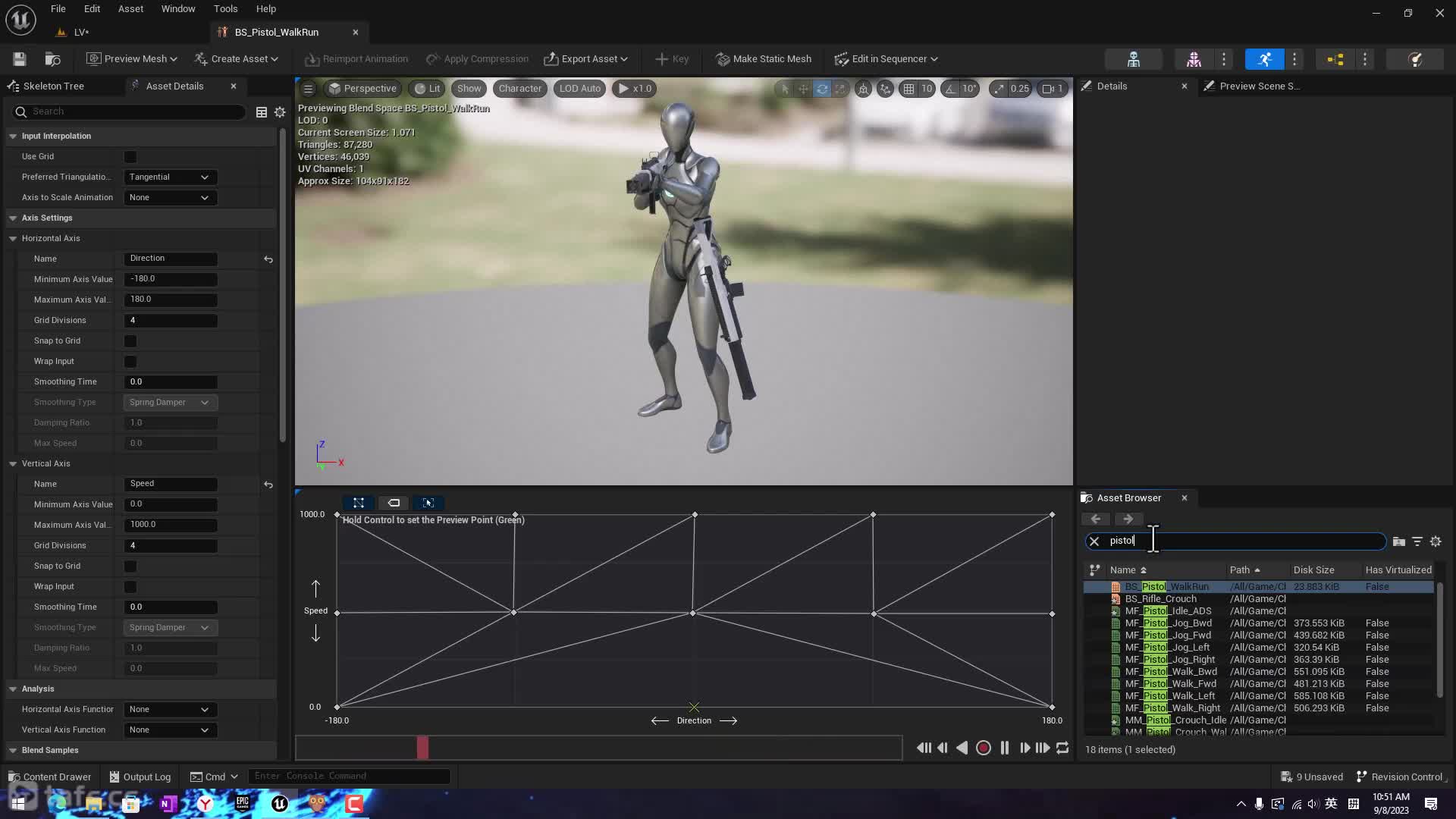Open the Skeleton editor mode icon

tap(1134, 59)
